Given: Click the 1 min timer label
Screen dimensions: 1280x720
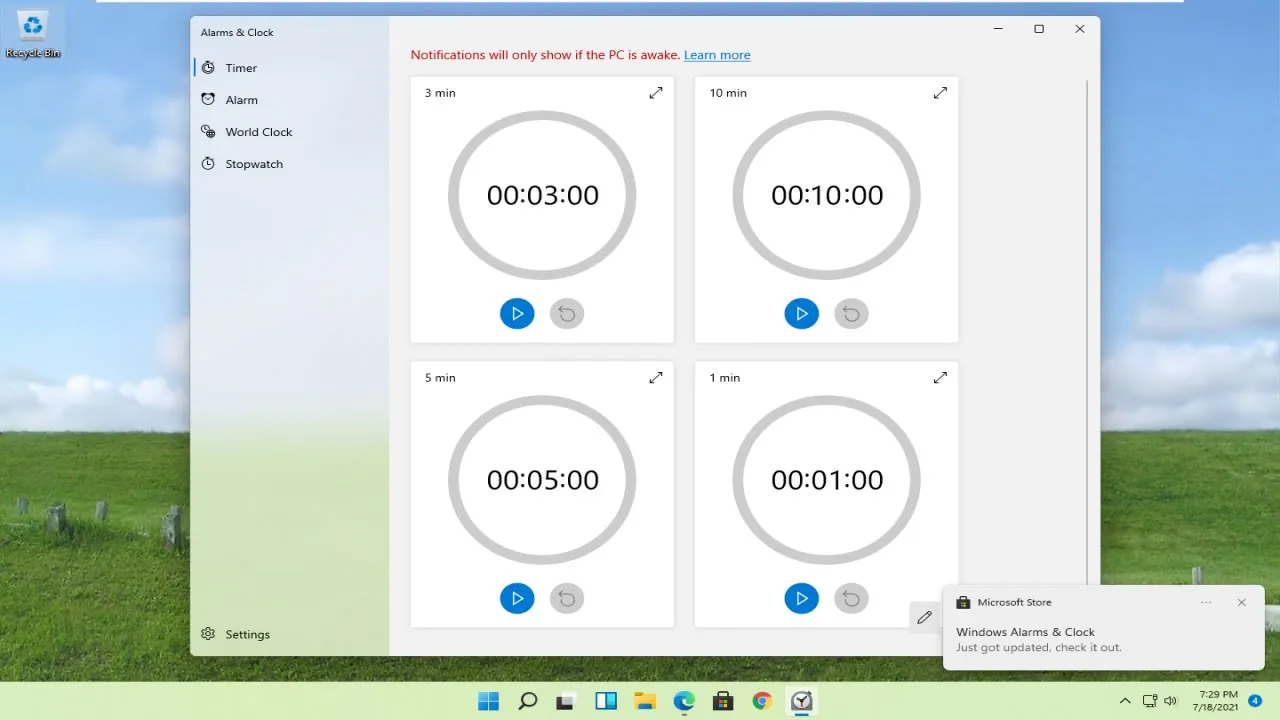Looking at the screenshot, I should [724, 378].
